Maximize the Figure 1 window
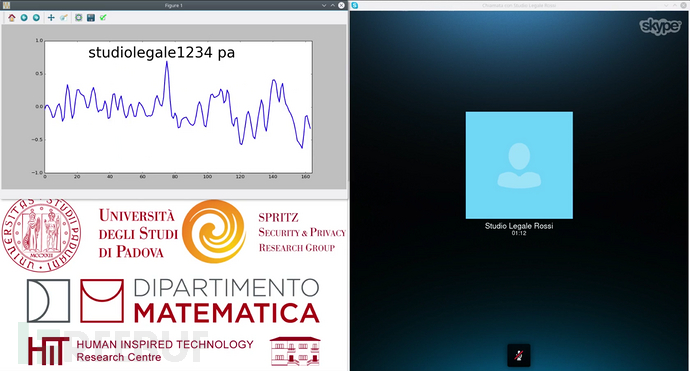Viewport: 690px width, 371px height. click(333, 5)
